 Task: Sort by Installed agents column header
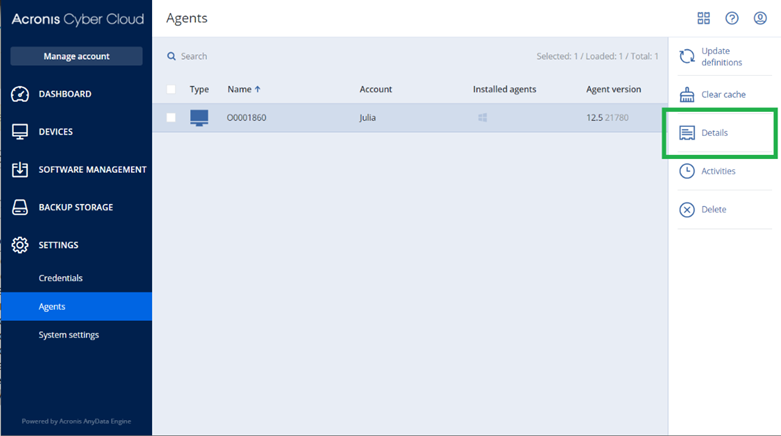[x=505, y=89]
